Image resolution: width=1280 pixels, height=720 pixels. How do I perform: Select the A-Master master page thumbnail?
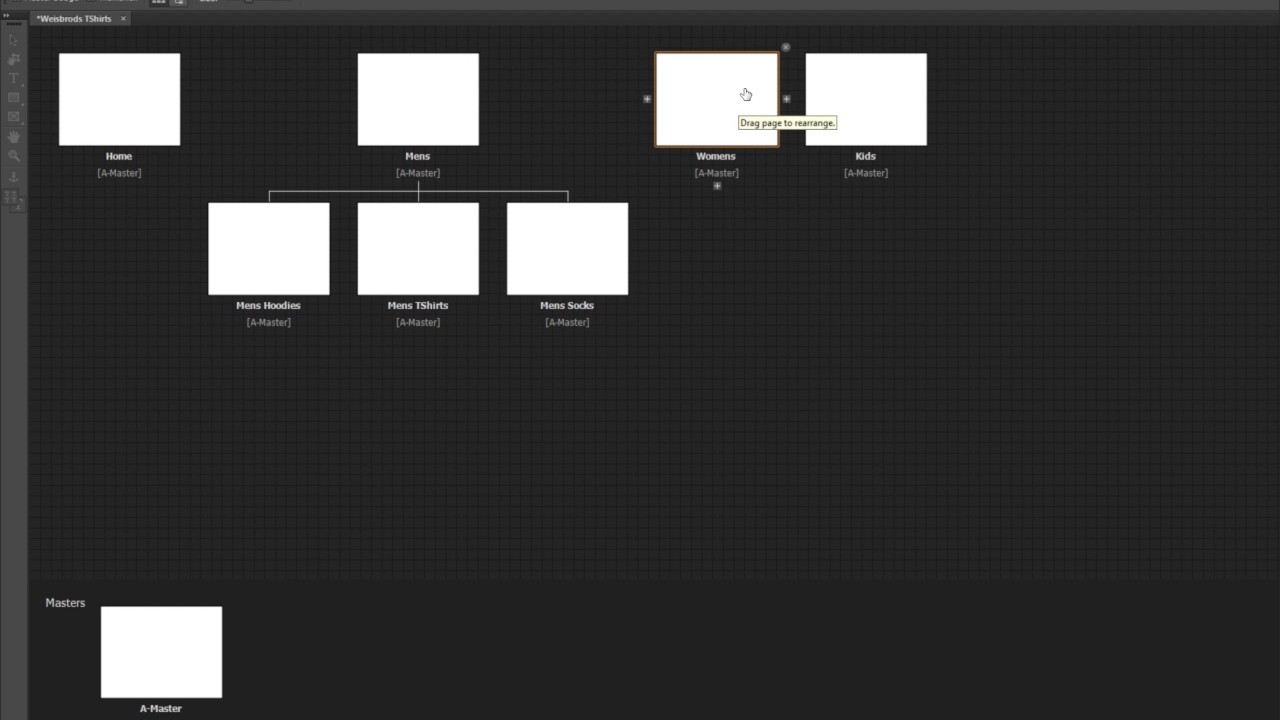click(x=161, y=652)
